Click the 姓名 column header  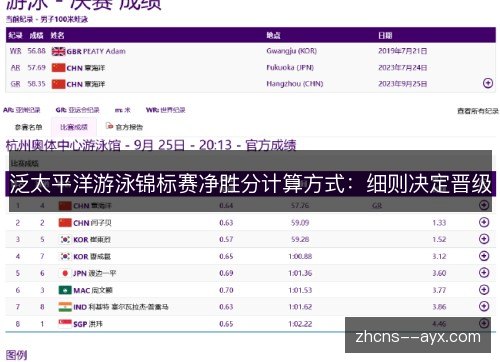point(57,35)
